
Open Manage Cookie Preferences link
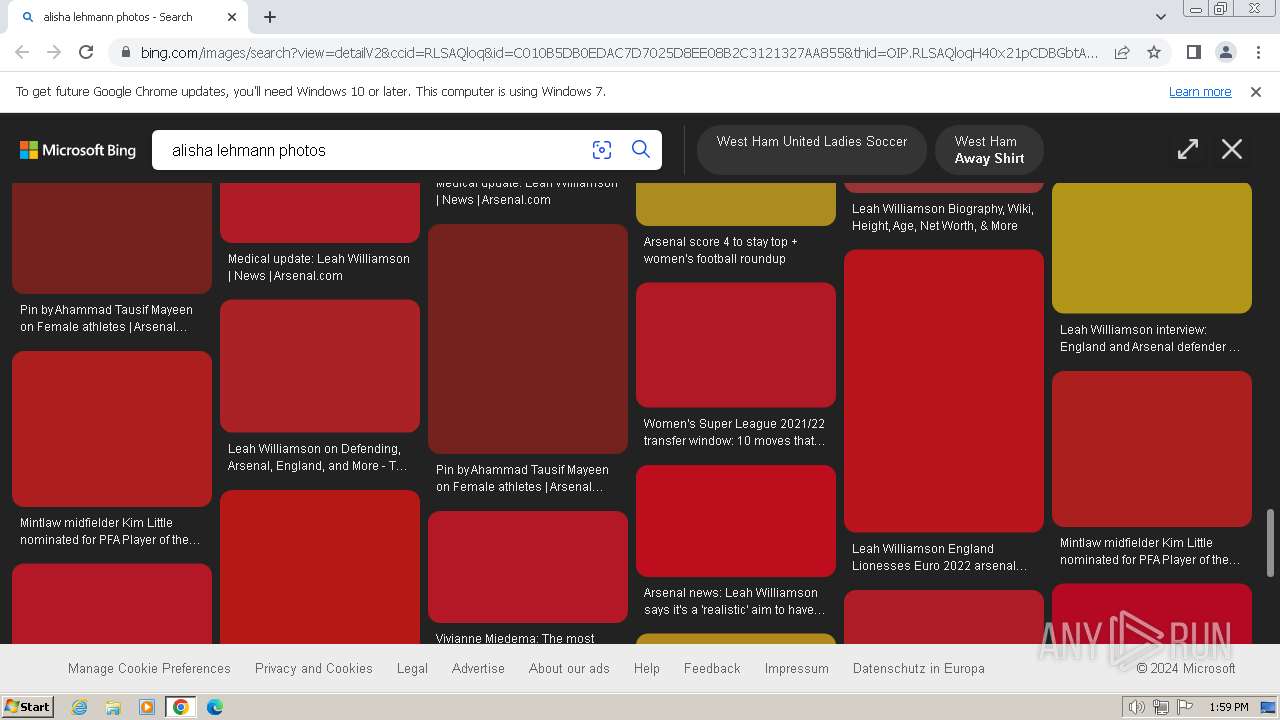pyautogui.click(x=149, y=668)
